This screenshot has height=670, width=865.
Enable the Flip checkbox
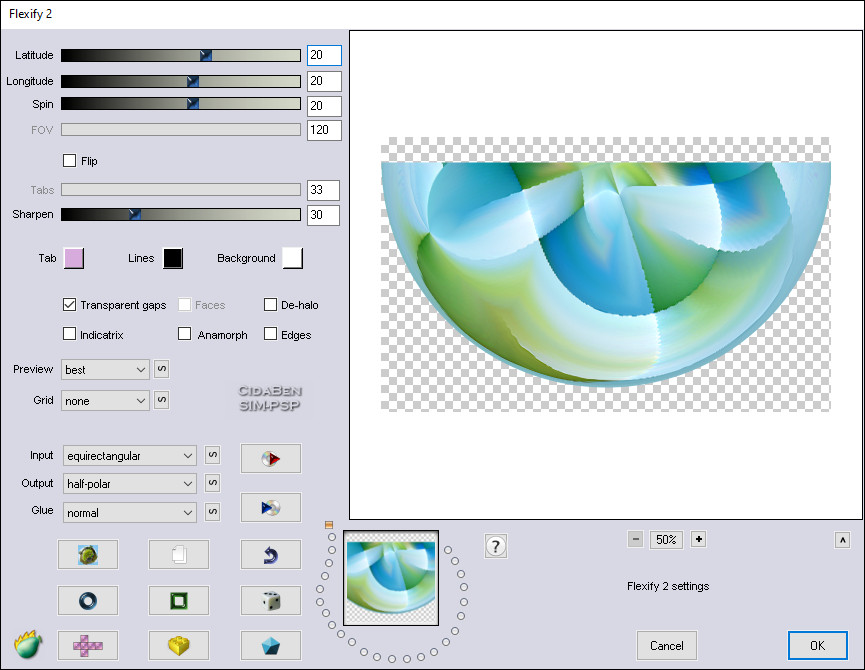click(x=70, y=160)
